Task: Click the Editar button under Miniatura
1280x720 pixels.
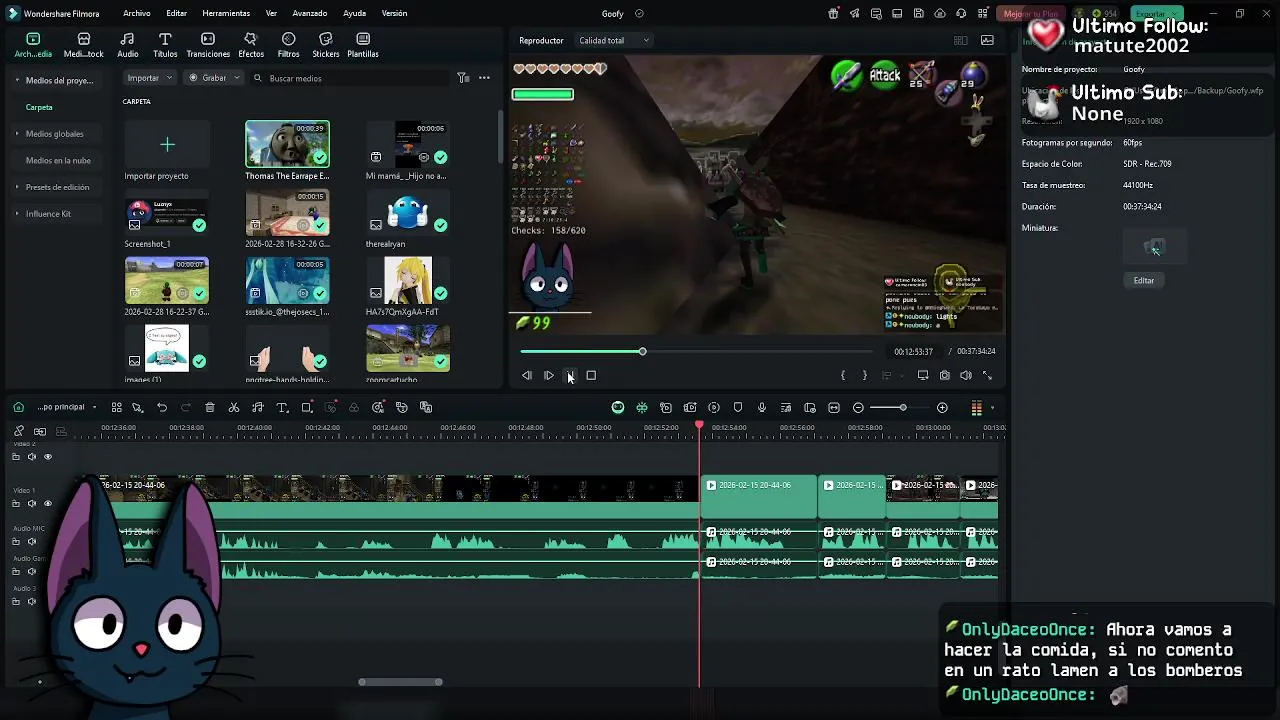Action: (x=1144, y=281)
